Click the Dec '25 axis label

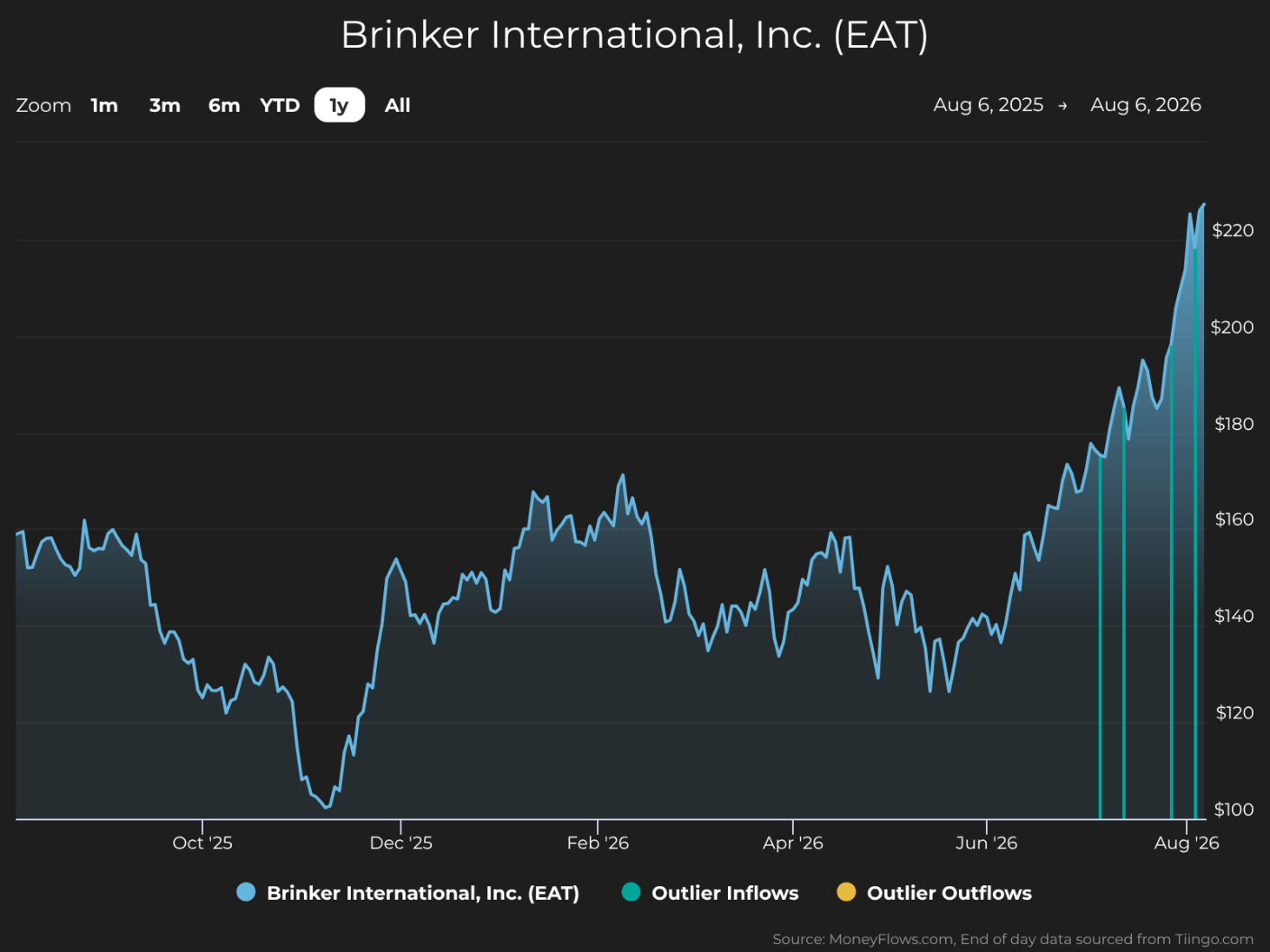(x=400, y=843)
